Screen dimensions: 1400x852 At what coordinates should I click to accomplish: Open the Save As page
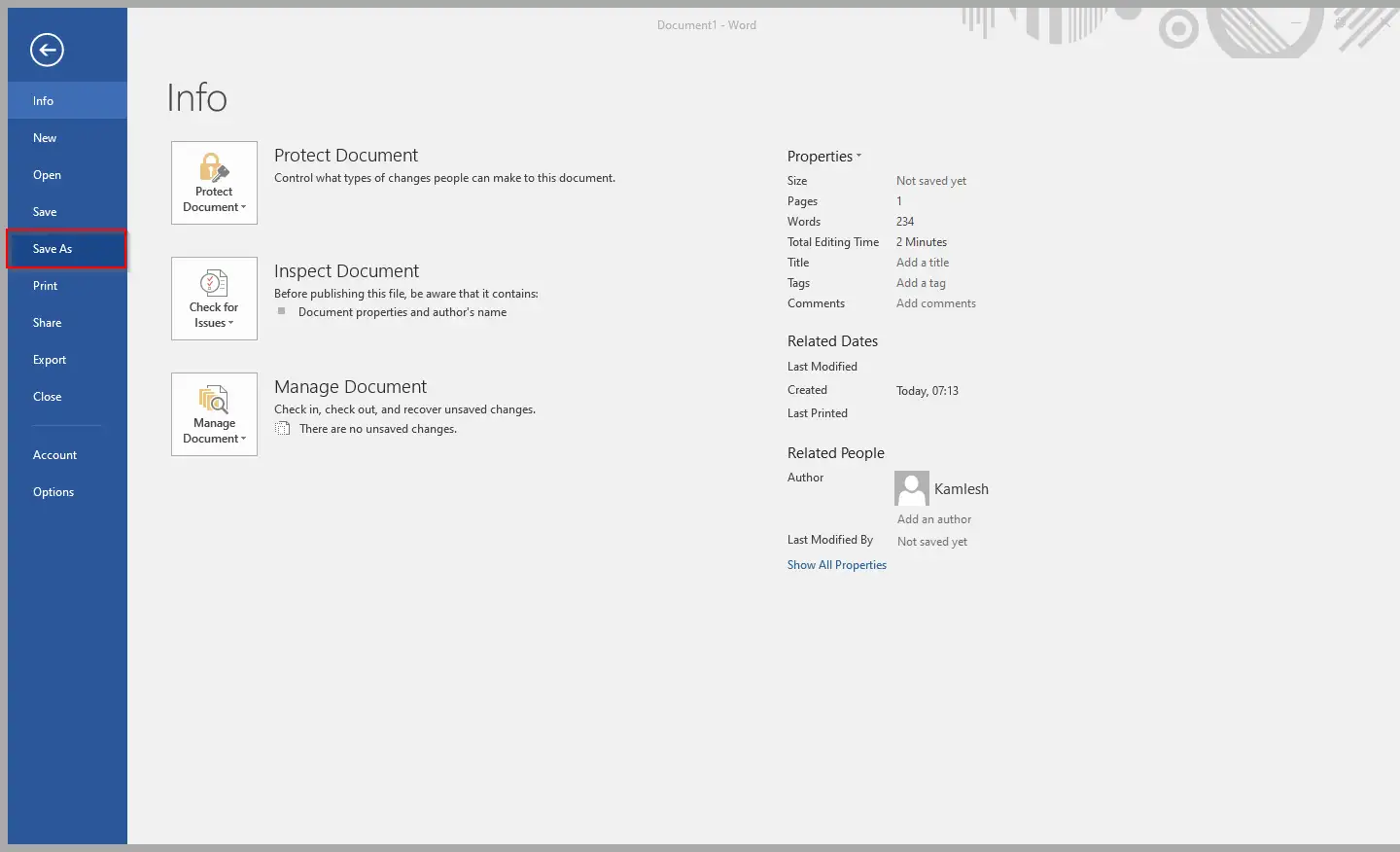[x=67, y=248]
